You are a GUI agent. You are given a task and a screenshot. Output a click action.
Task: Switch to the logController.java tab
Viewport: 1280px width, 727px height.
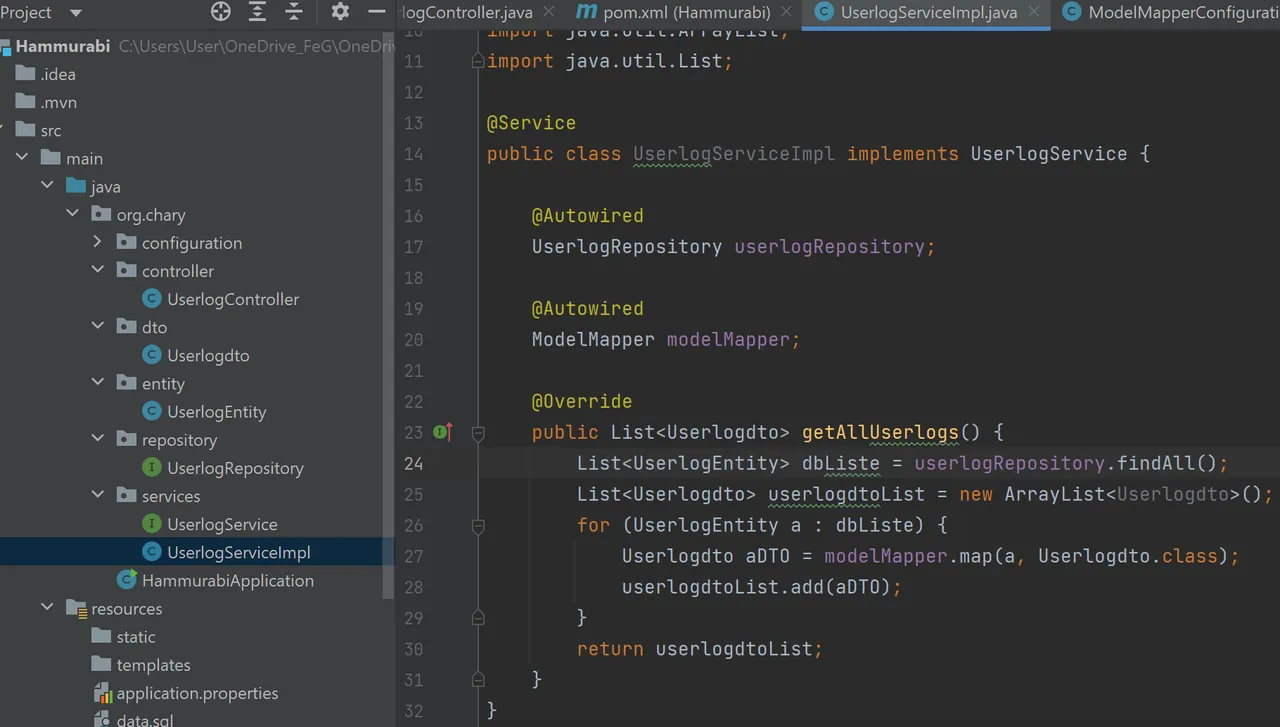click(x=466, y=13)
